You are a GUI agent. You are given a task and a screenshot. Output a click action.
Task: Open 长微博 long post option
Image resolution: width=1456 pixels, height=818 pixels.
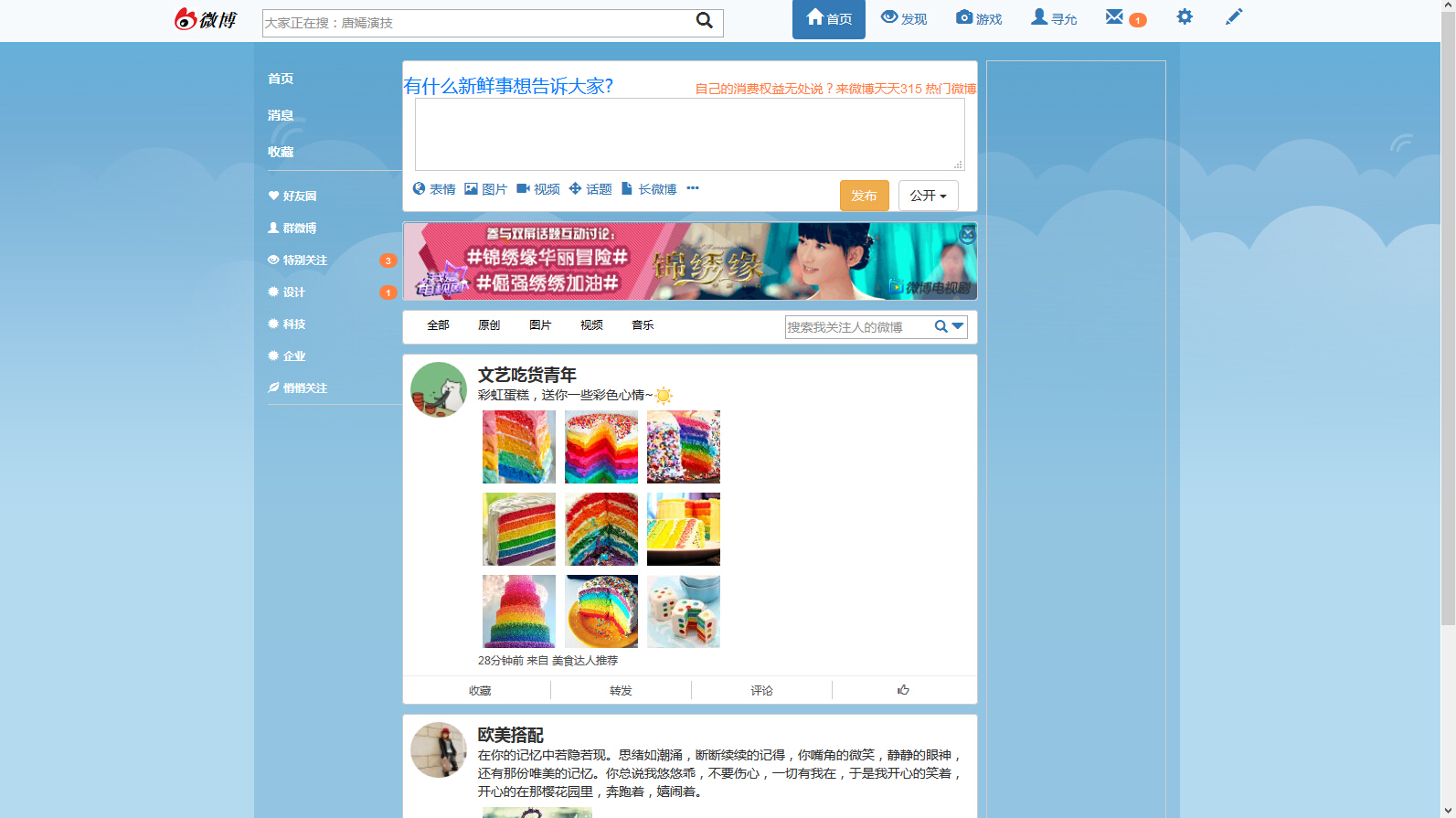tap(649, 189)
